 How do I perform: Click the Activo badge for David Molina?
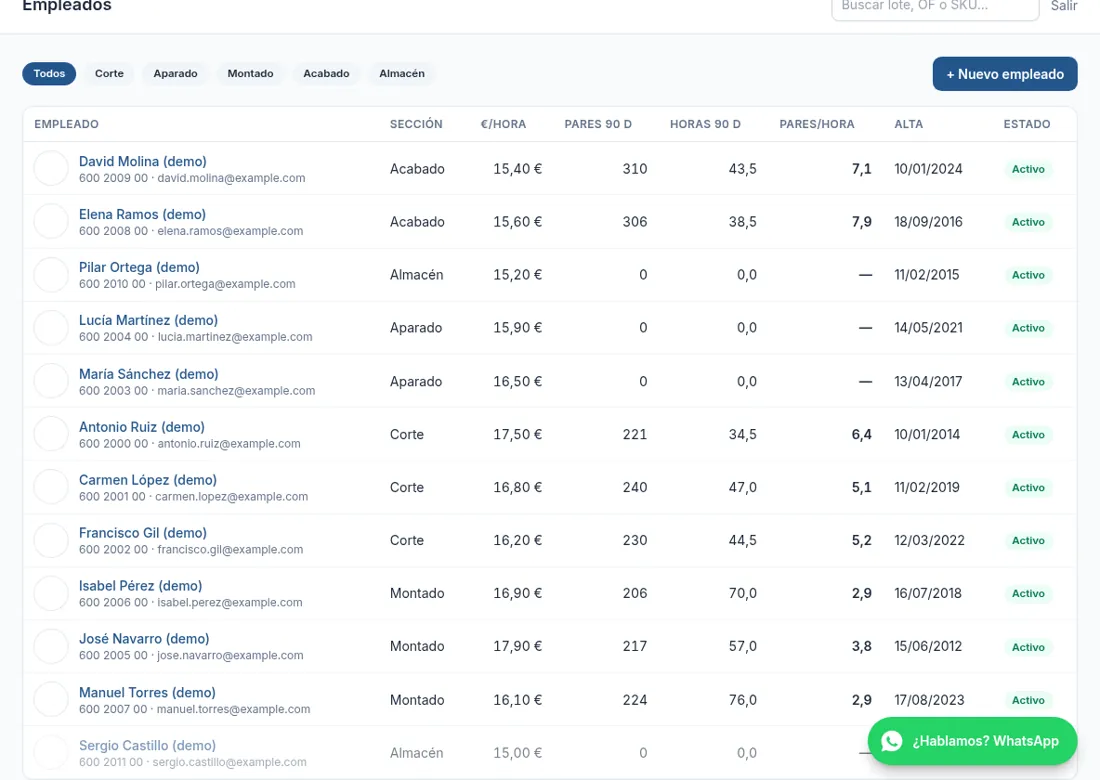tap(1028, 169)
